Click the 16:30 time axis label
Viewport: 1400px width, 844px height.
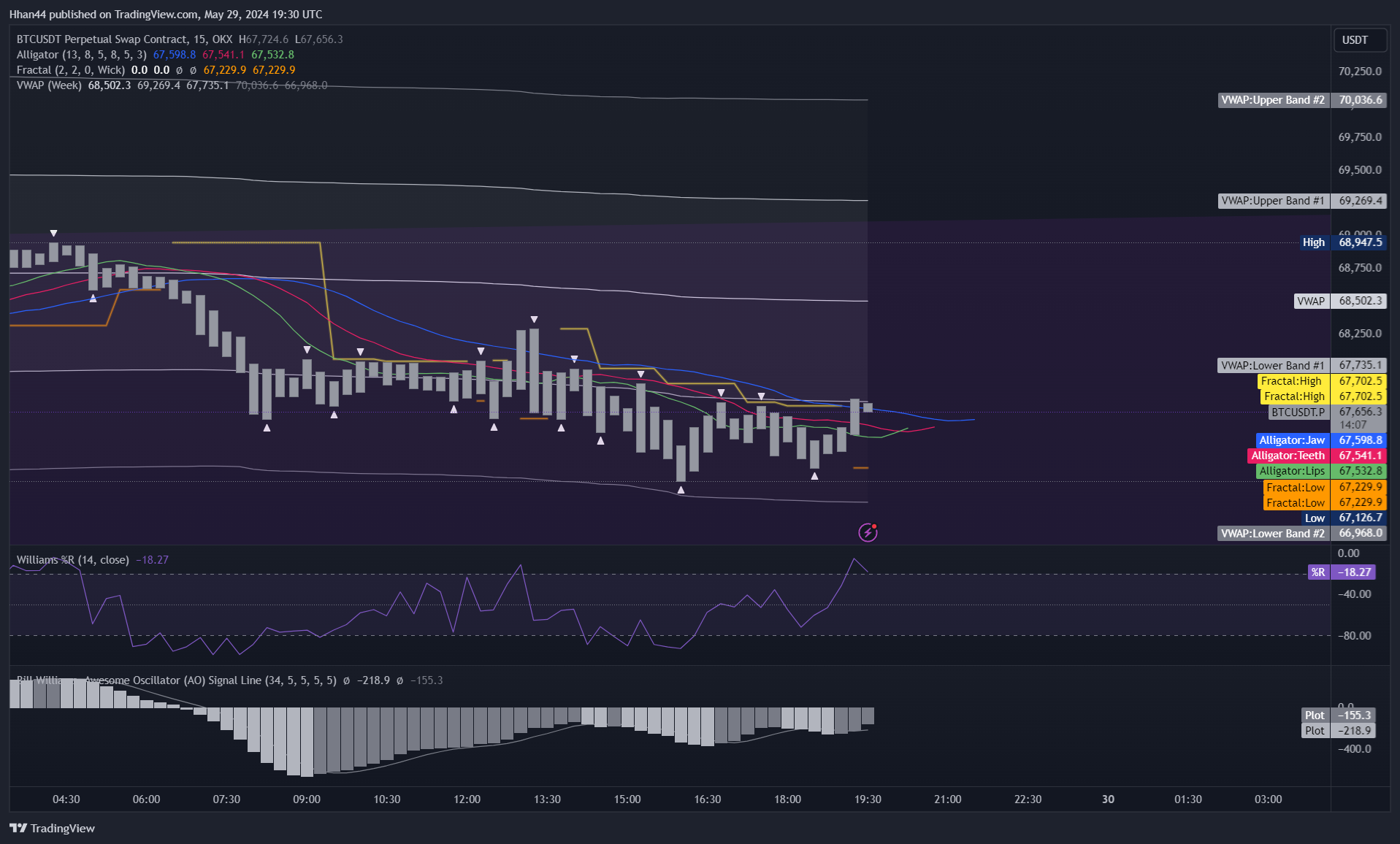tap(708, 799)
